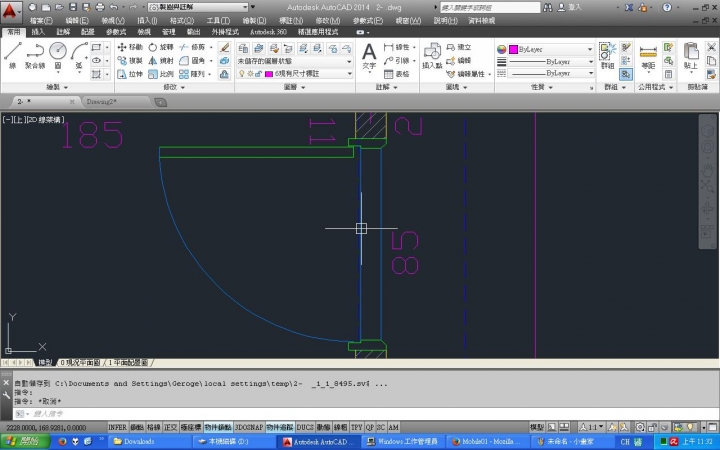Toggle 3DOSNAP in status bar
The image size is (720, 450).
pos(249,427)
